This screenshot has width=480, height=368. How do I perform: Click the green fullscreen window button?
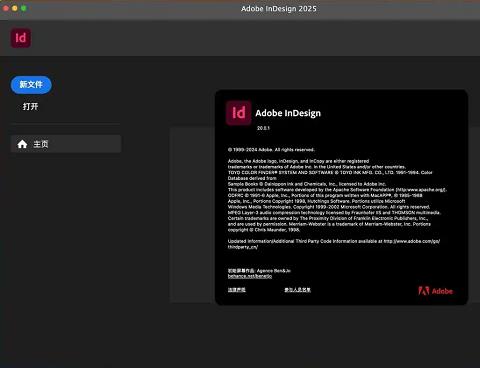24,8
